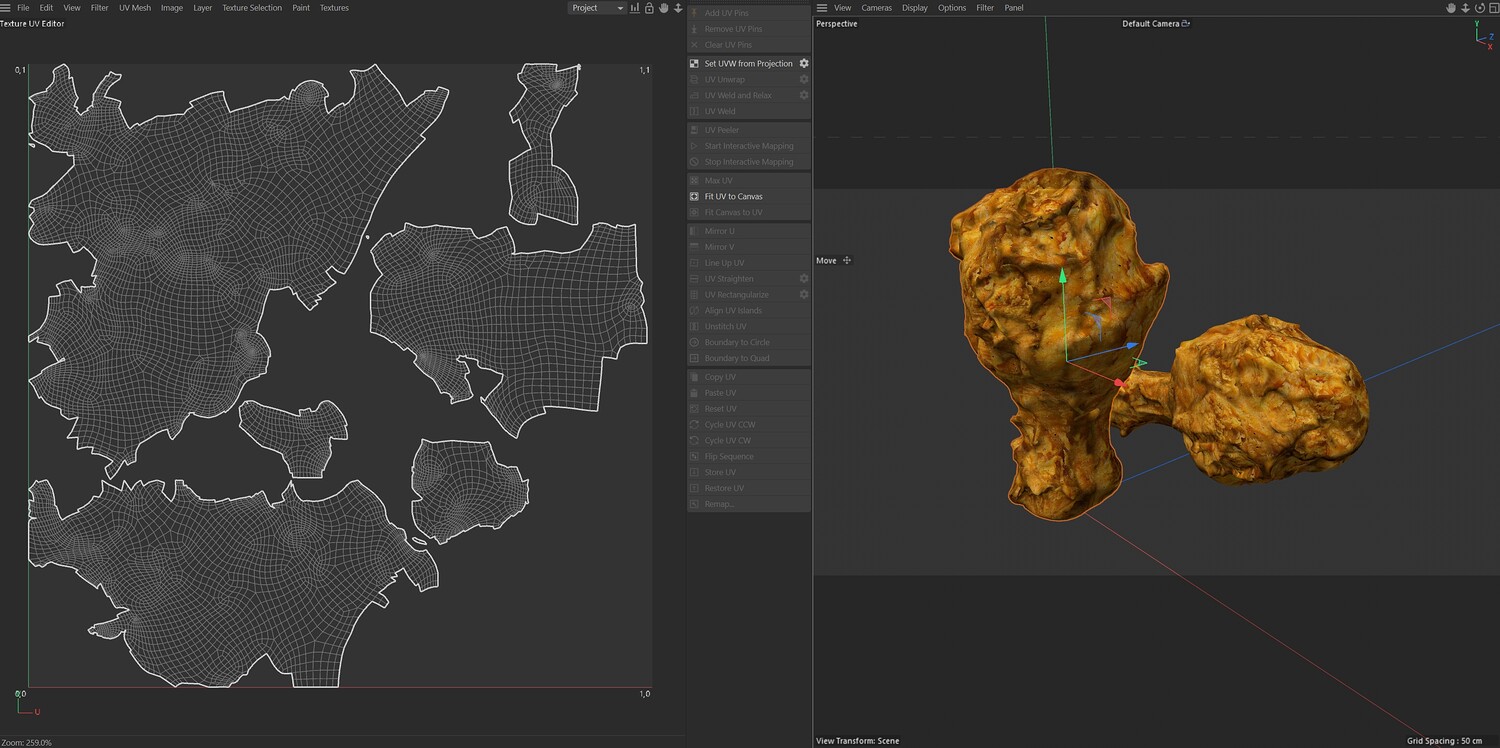Click Fit Canvas to UV command
This screenshot has height=748, width=1500.
[749, 212]
